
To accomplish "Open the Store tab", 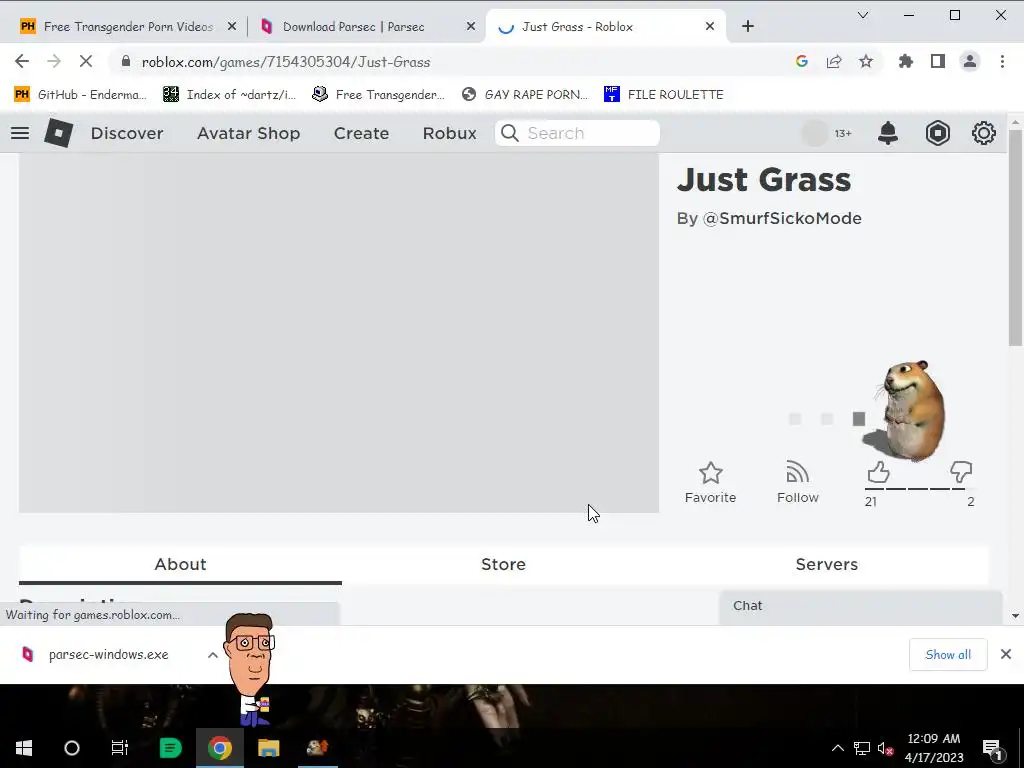I will tap(504, 564).
